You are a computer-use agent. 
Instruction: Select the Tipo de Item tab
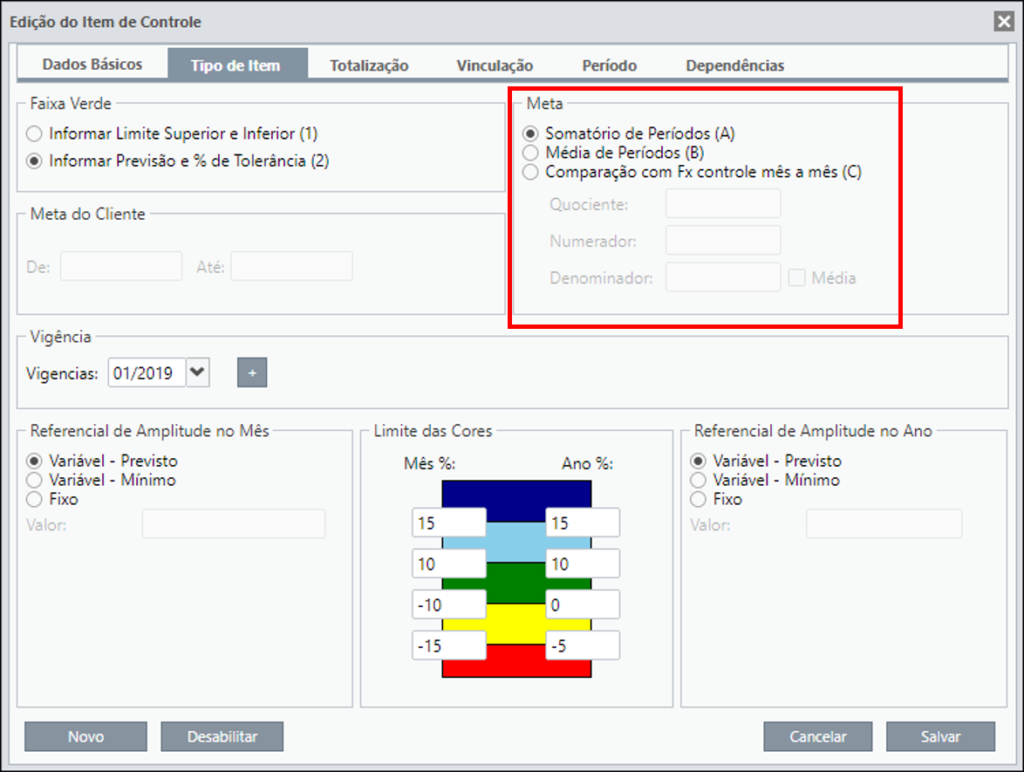click(236, 65)
